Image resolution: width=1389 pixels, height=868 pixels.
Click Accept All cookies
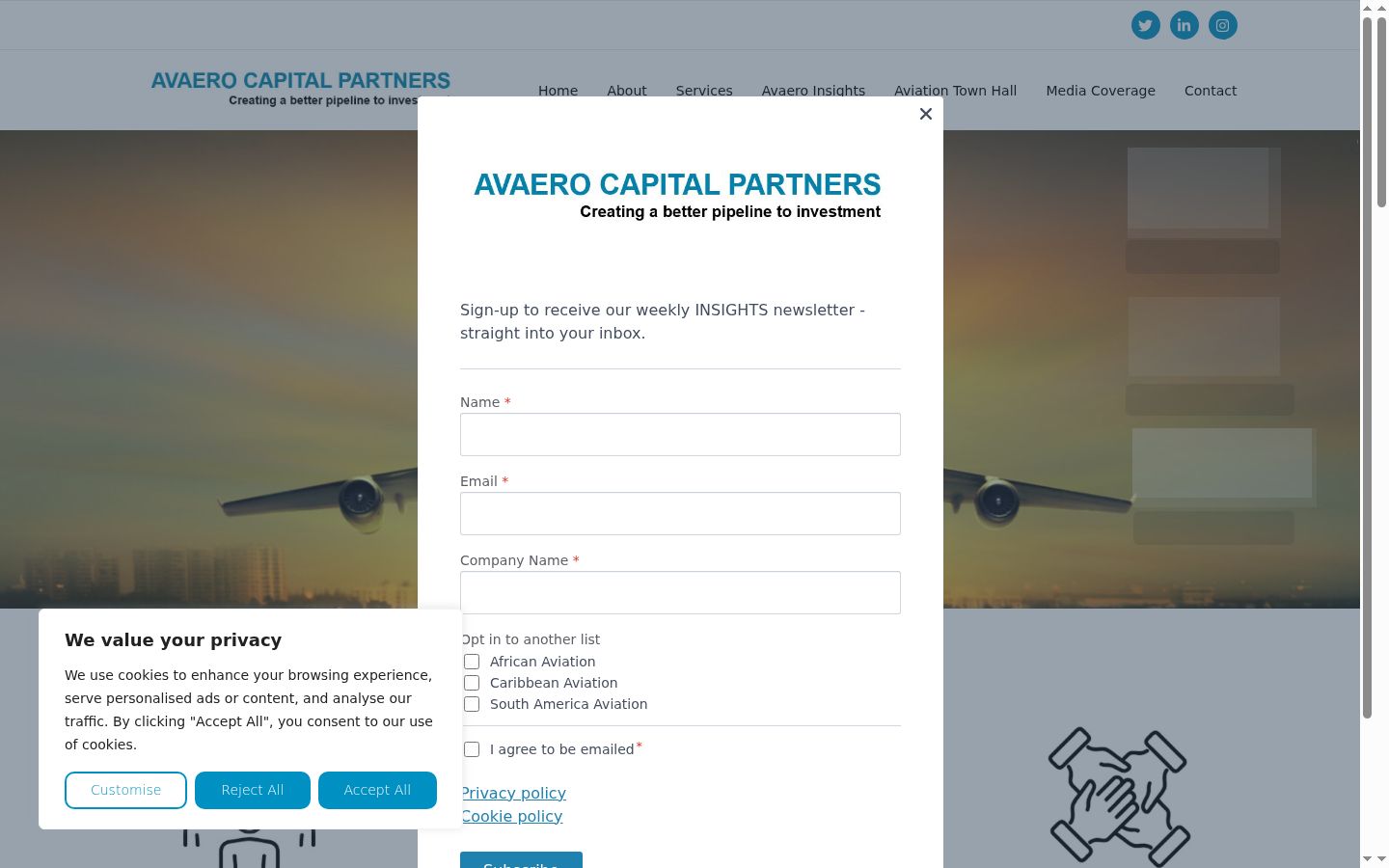coord(377,790)
